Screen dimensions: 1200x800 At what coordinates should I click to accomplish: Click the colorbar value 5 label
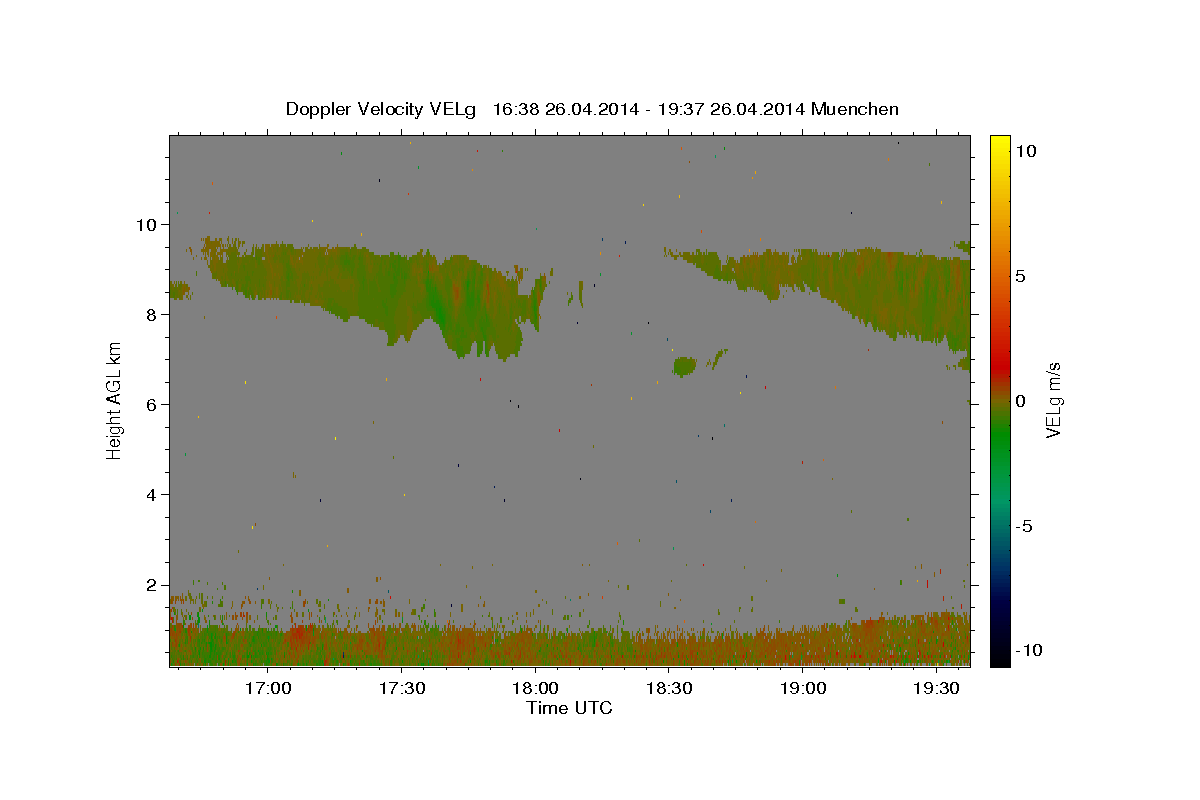(1020, 276)
